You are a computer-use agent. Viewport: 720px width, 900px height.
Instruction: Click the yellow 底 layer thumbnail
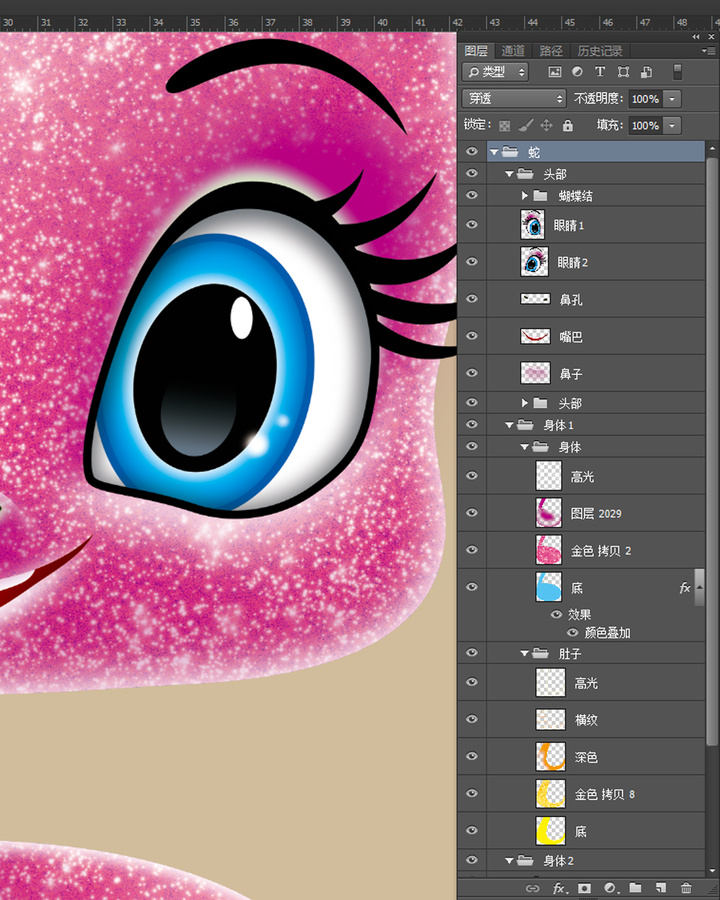(550, 831)
